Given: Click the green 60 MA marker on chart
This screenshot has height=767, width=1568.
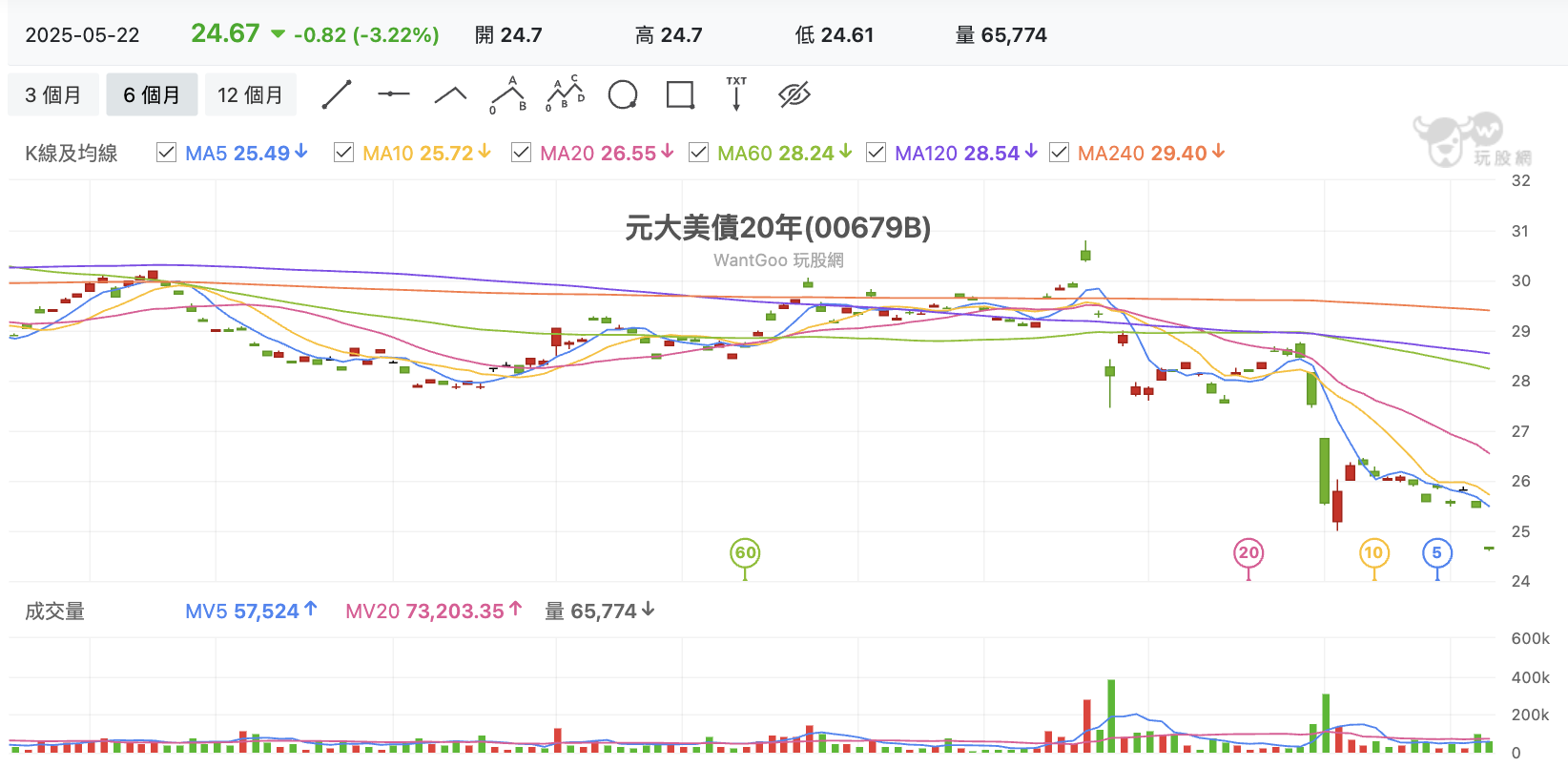Looking at the screenshot, I should pyautogui.click(x=745, y=552).
